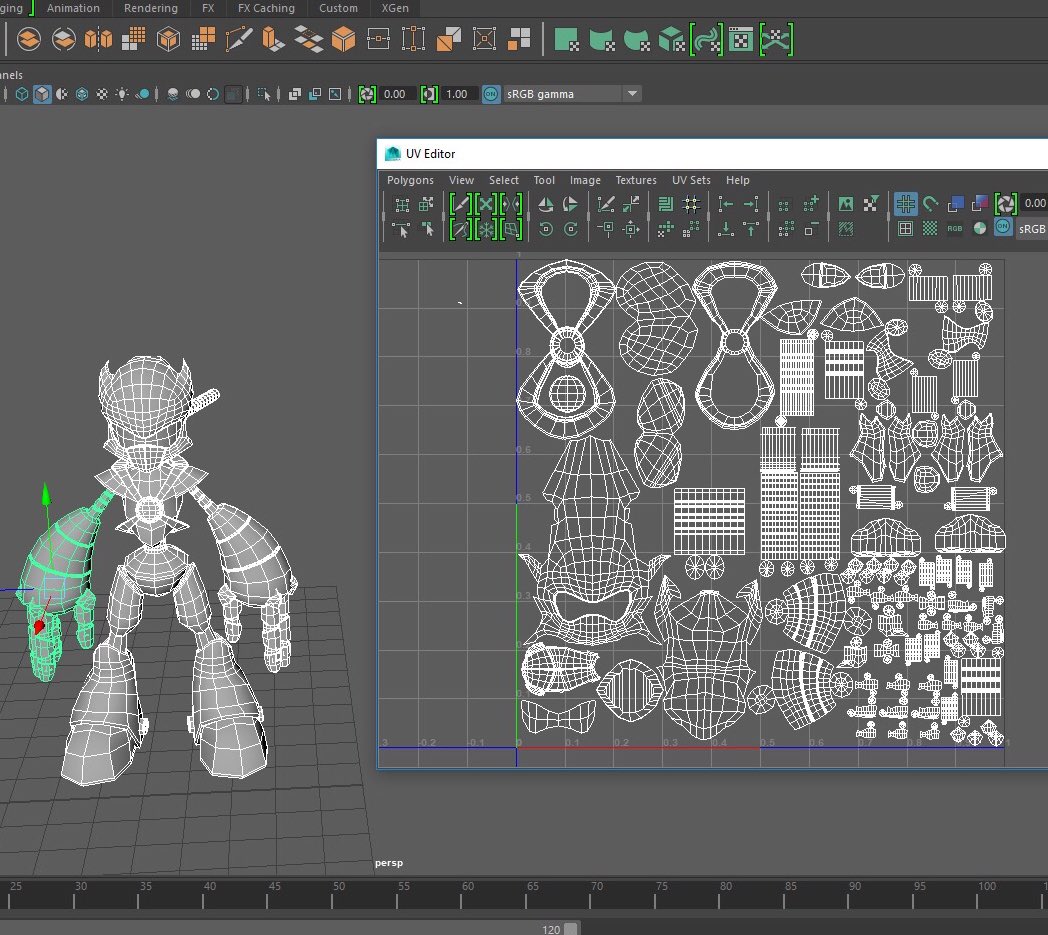Toggle display image in UV Editor
The width and height of the screenshot is (1048, 935).
(x=845, y=205)
